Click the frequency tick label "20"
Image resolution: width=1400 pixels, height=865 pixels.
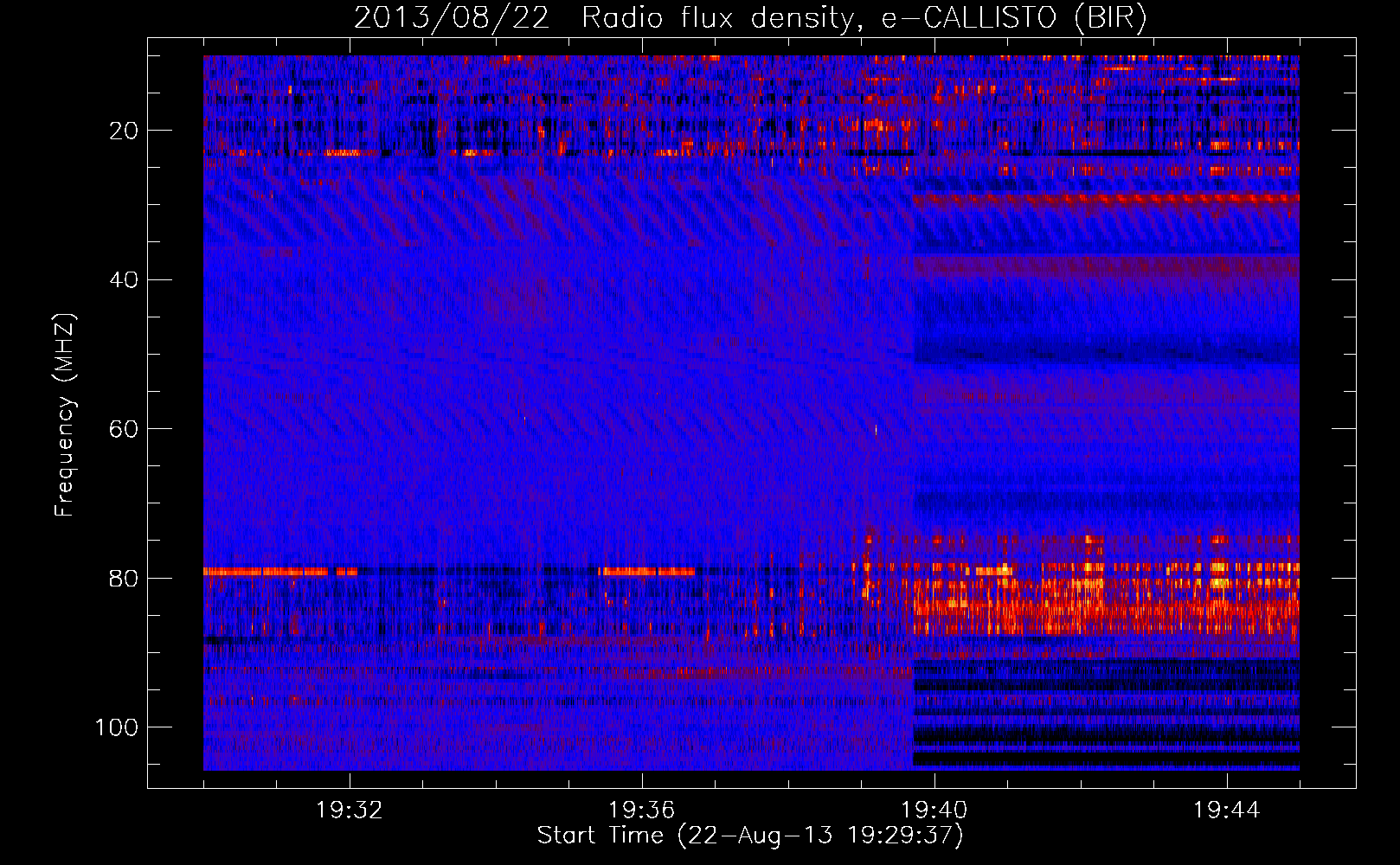[124, 131]
